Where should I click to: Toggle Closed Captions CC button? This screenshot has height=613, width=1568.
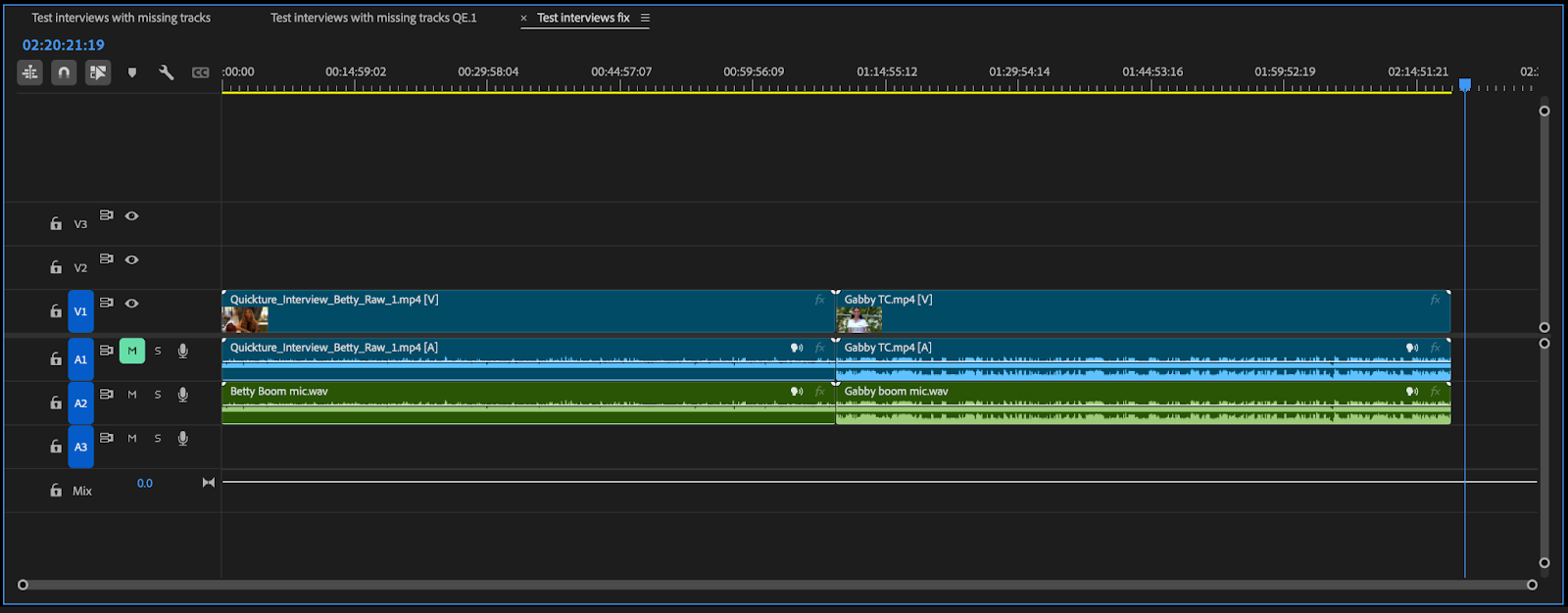201,72
